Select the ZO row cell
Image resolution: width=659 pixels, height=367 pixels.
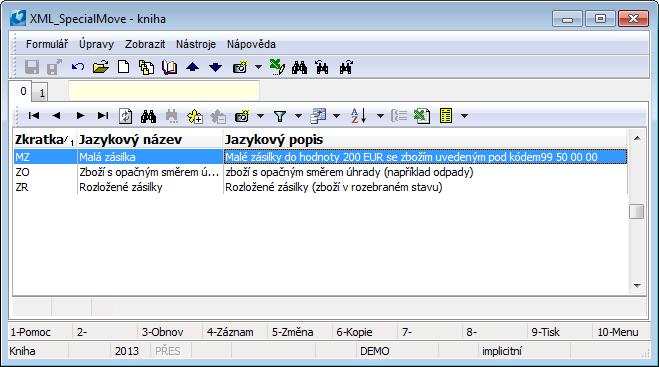pos(45,172)
